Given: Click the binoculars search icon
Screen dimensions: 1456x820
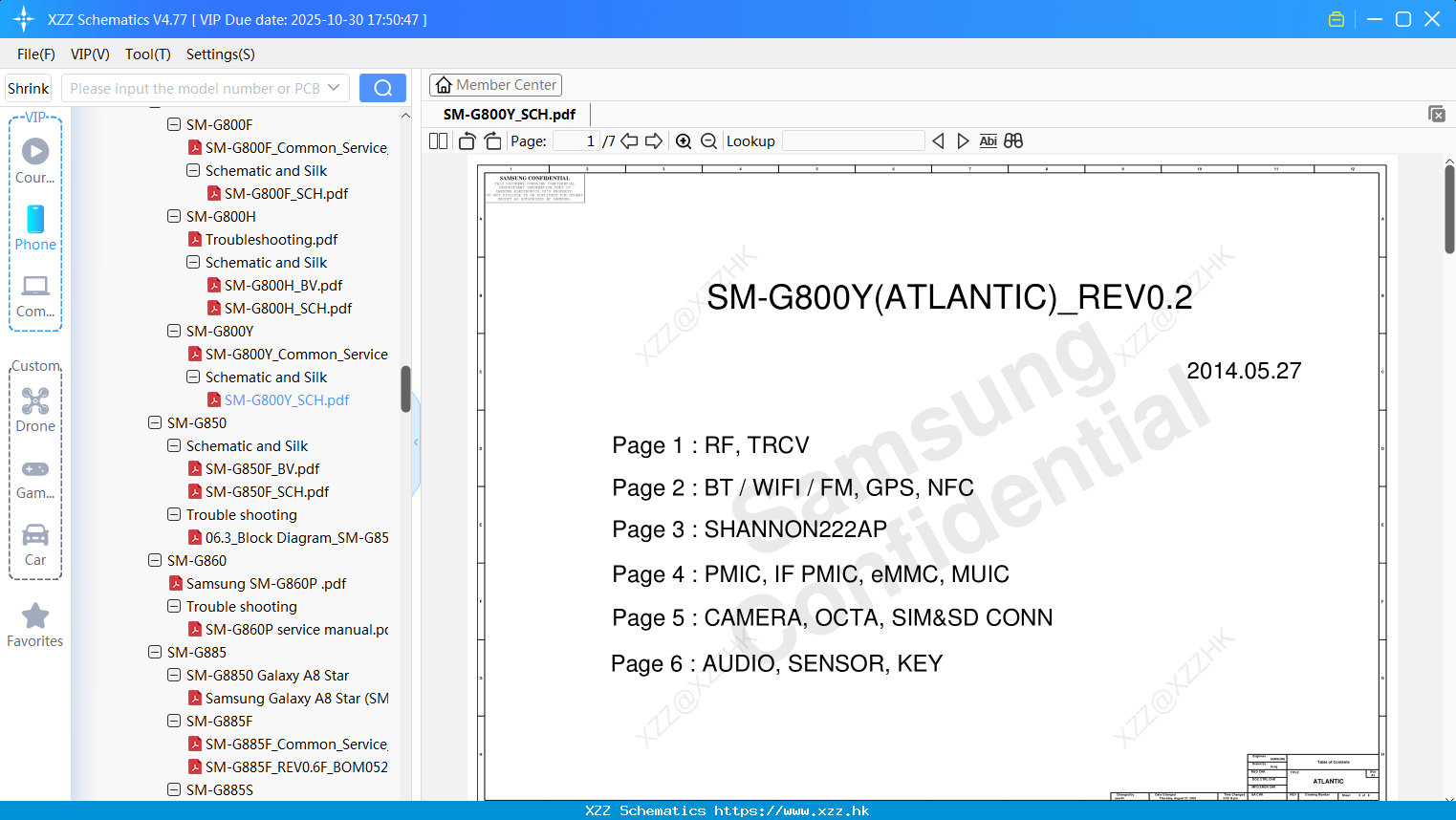Looking at the screenshot, I should [1013, 140].
